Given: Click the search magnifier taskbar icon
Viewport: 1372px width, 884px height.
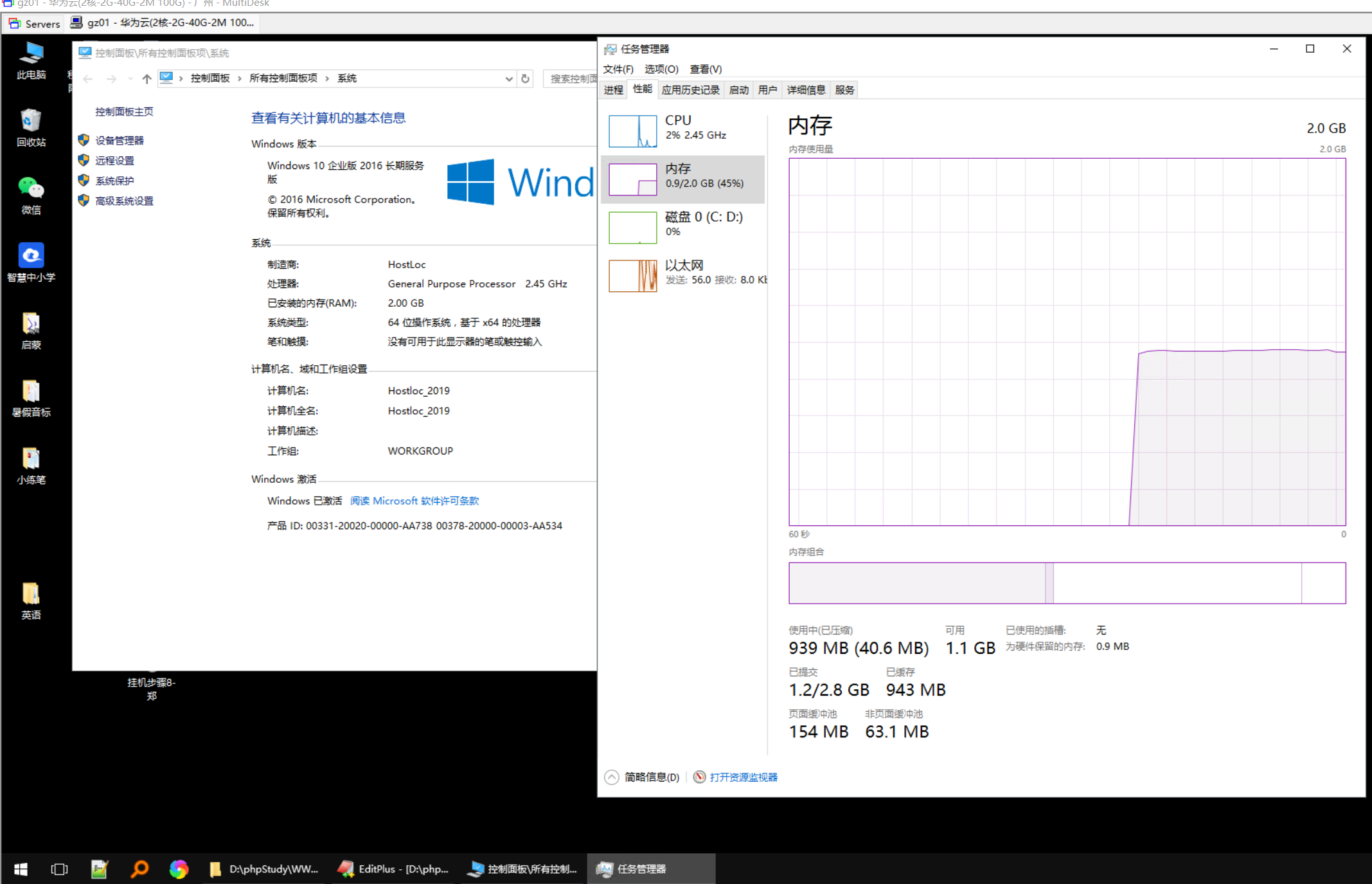Looking at the screenshot, I should click(139, 869).
